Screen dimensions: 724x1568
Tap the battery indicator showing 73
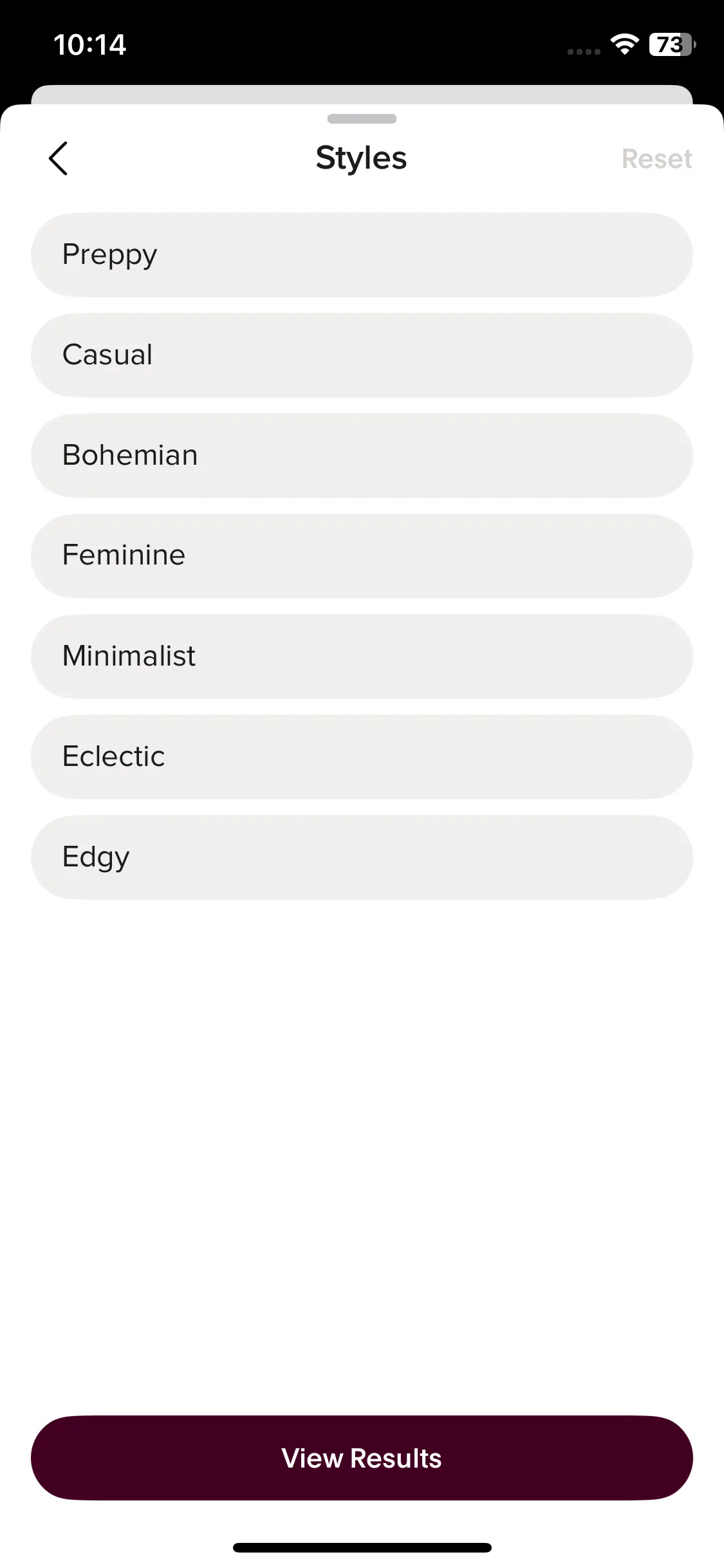tap(672, 44)
